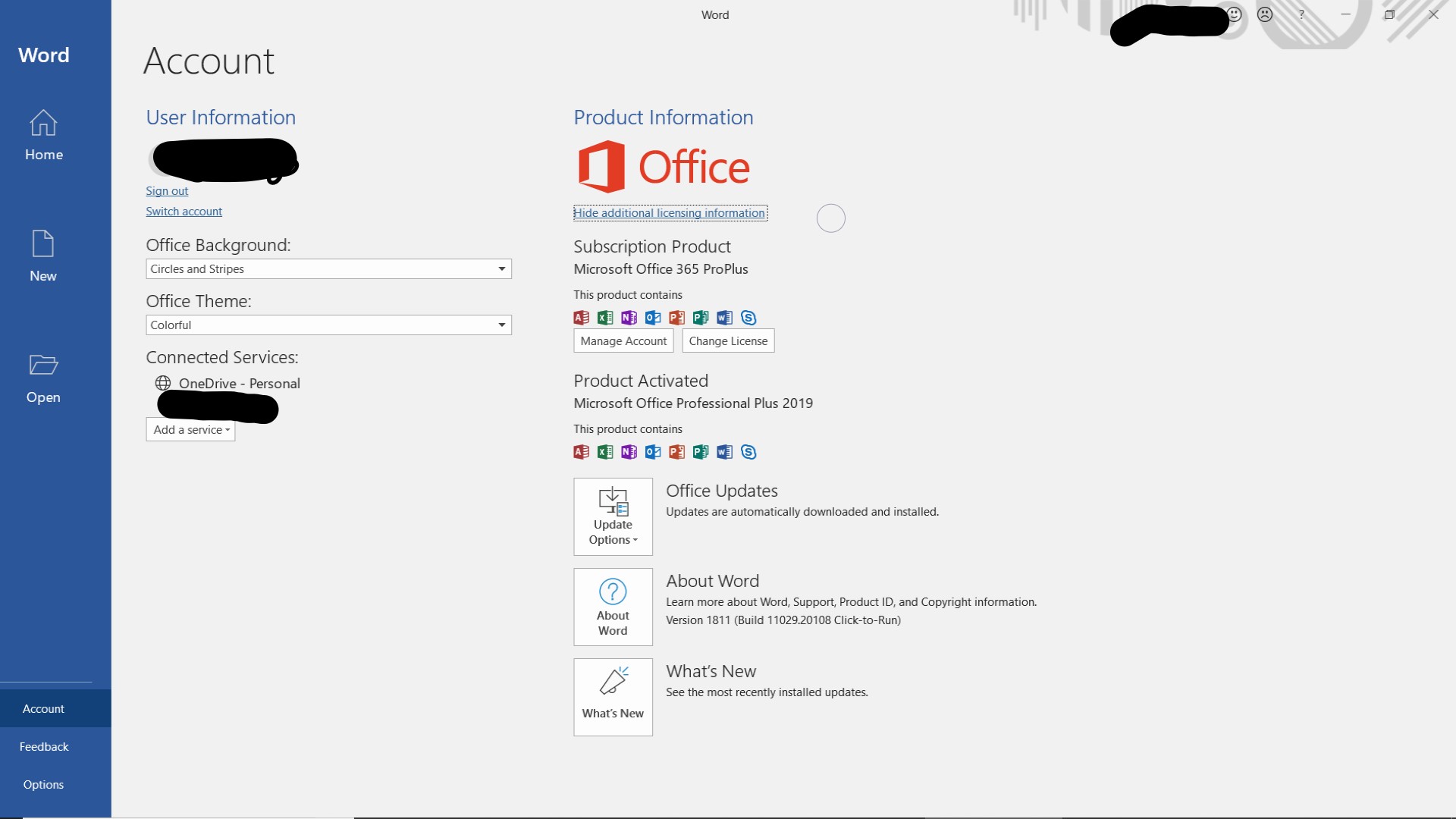This screenshot has width=1456, height=819.
Task: Click the Home icon in sidebar
Action: click(43, 123)
